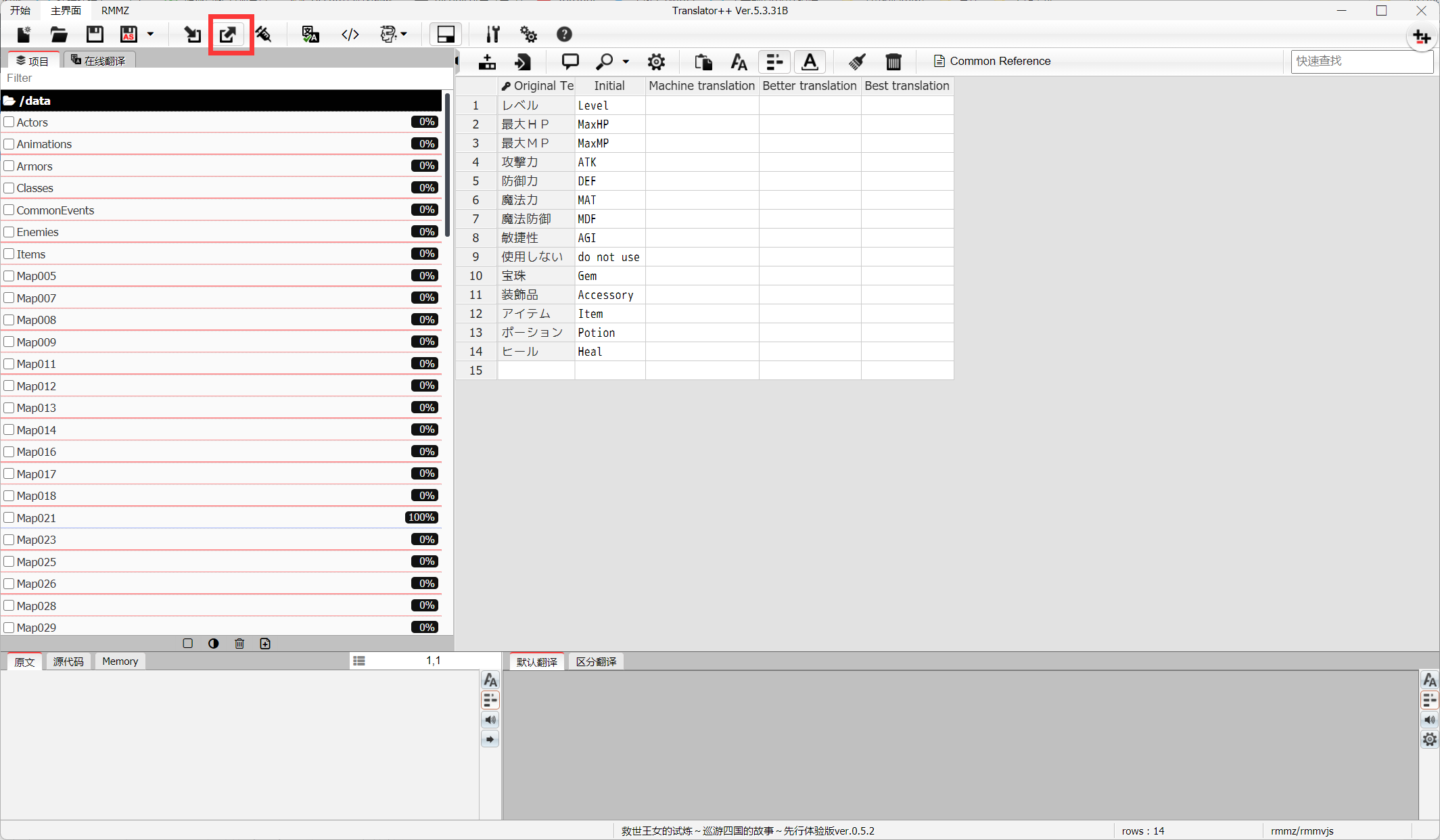The image size is (1440, 840).
Task: Open the project folder icon
Action: pos(59,34)
